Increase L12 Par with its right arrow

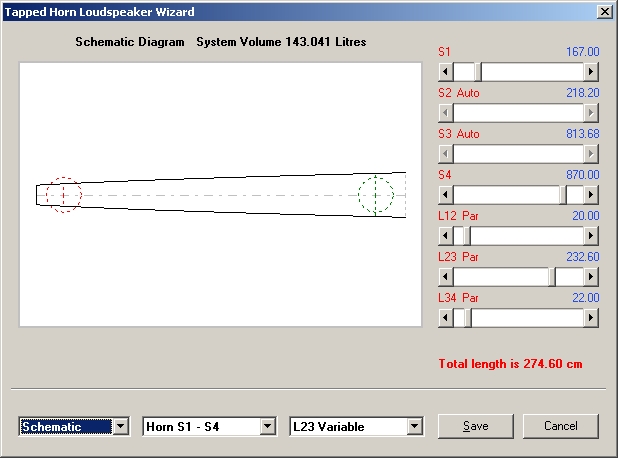click(x=590, y=236)
